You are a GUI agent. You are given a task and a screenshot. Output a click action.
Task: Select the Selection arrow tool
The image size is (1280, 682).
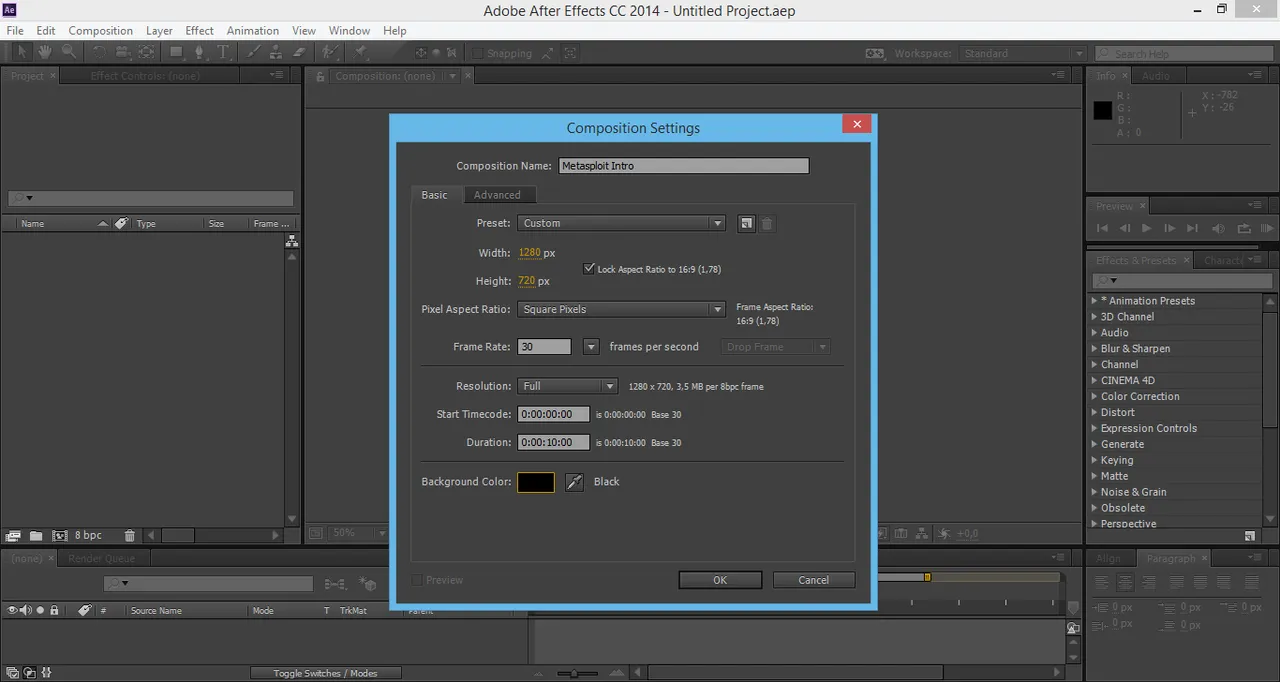(x=22, y=52)
